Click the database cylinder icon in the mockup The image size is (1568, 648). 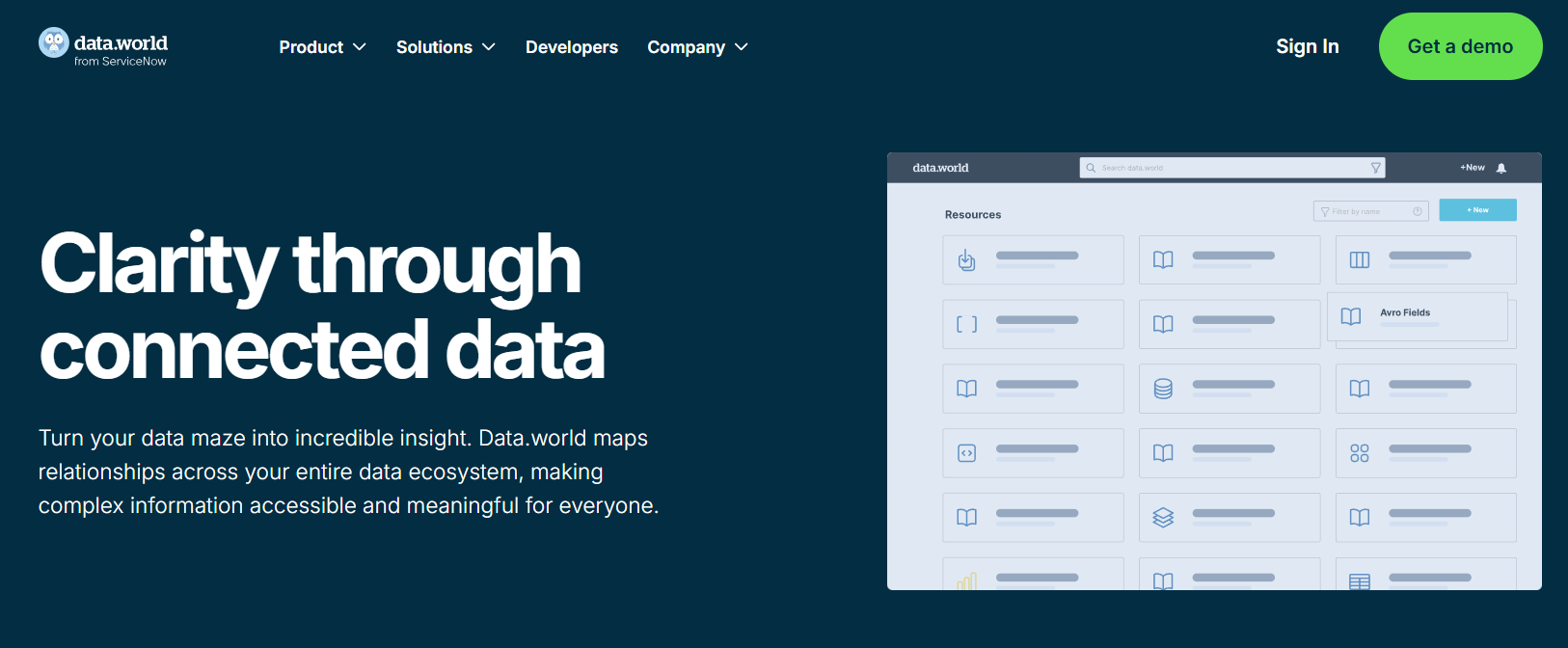[1164, 389]
